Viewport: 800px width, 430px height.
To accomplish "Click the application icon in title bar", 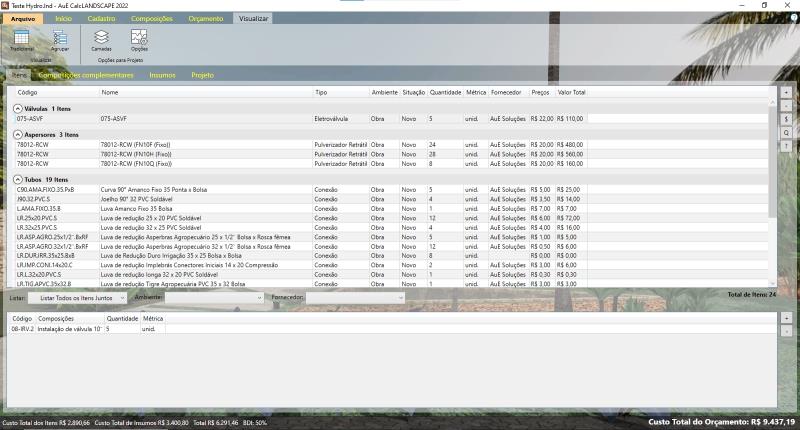I will (x=5, y=5).
